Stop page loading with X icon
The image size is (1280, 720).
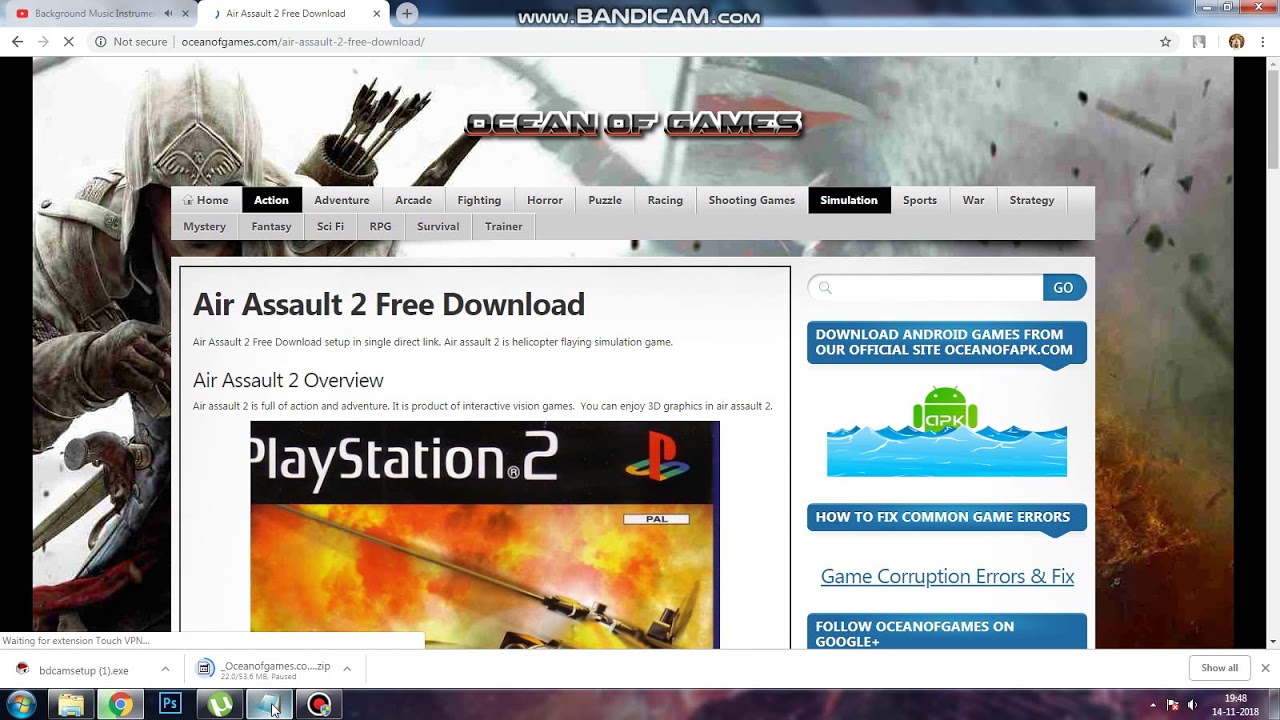tap(71, 42)
